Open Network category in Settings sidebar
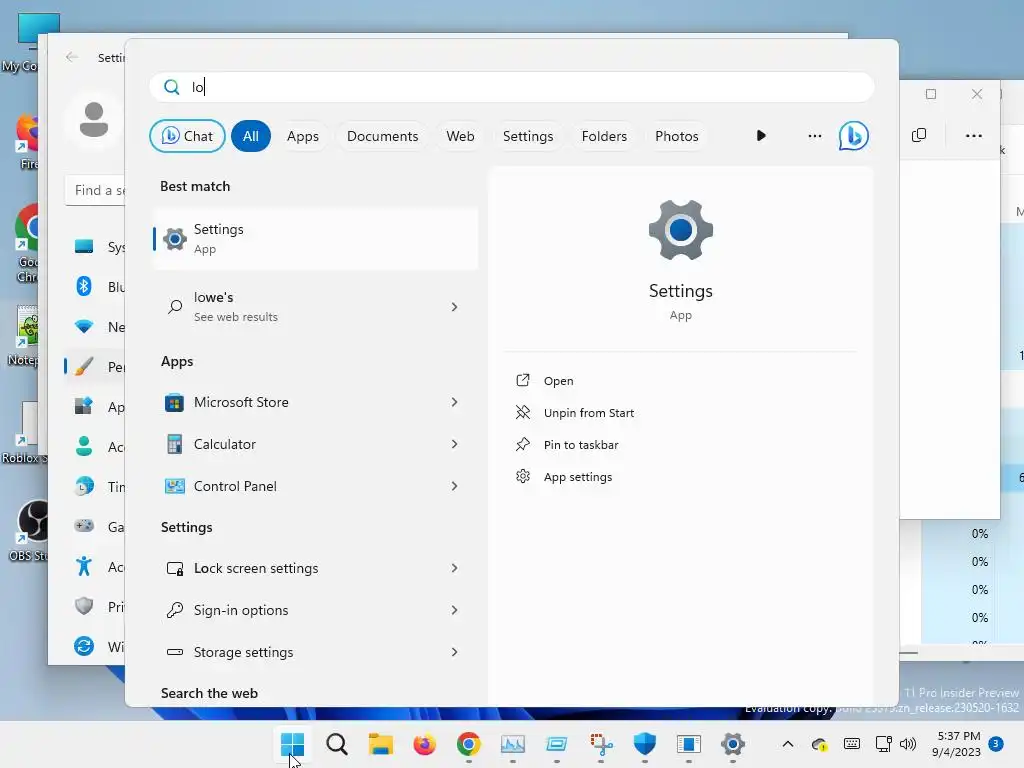 pyautogui.click(x=95, y=327)
